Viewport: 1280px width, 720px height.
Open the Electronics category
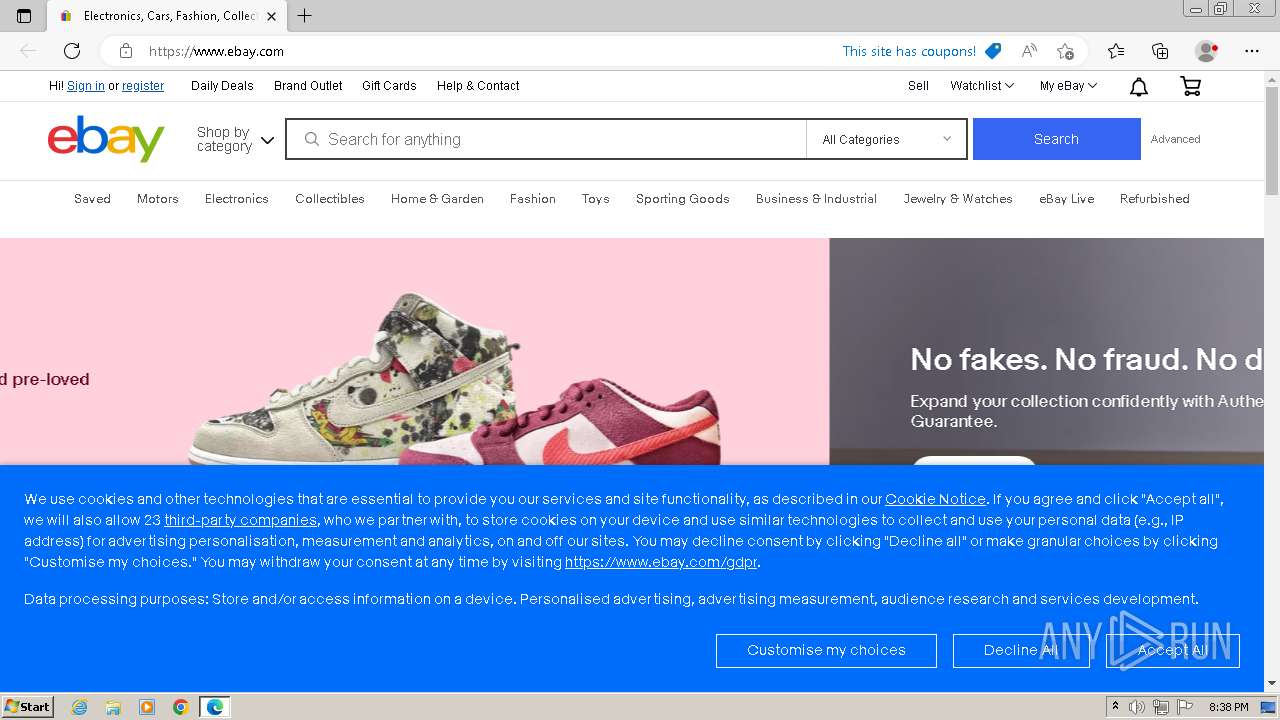237,199
